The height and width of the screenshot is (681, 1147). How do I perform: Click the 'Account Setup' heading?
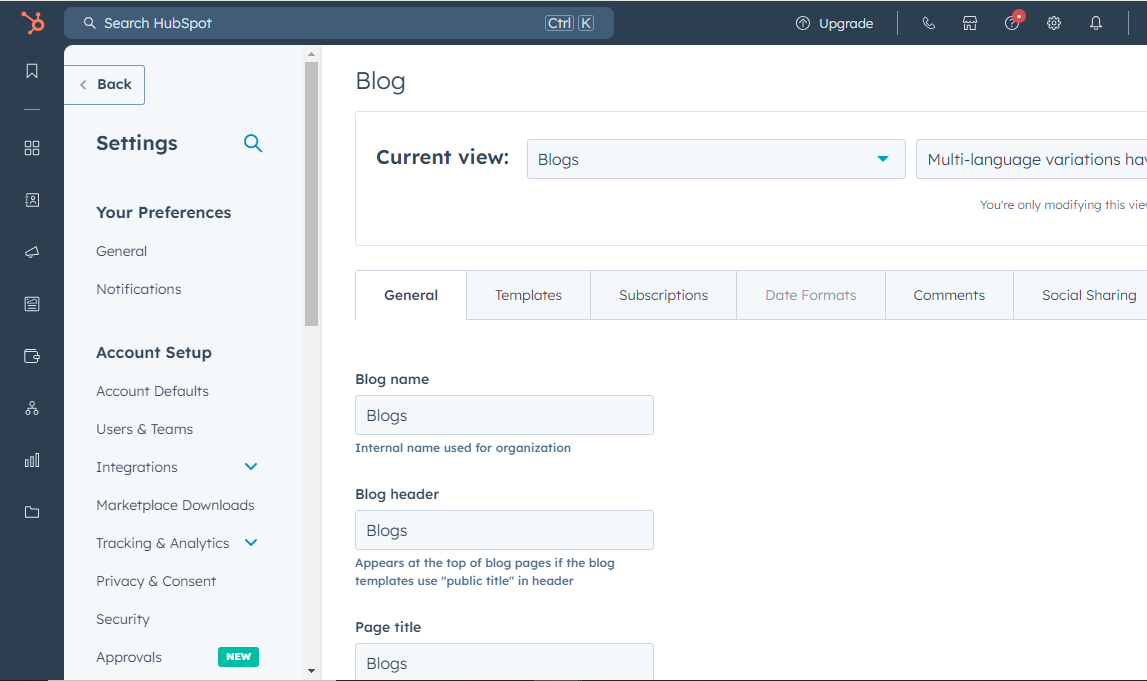tap(154, 353)
